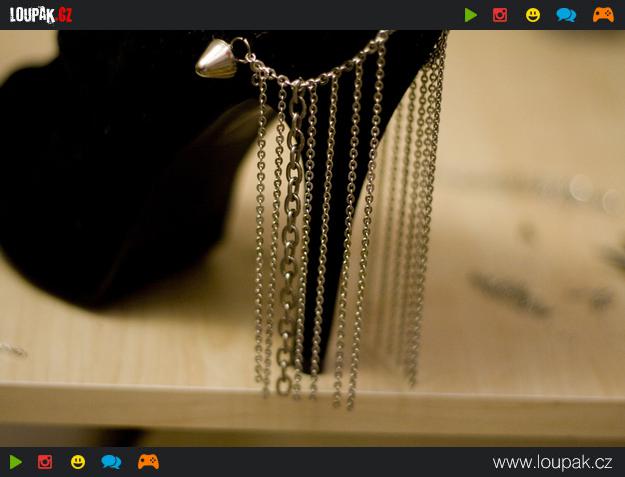
Task: Click the yellow smiley icon in bottom bar
Action: (x=78, y=462)
